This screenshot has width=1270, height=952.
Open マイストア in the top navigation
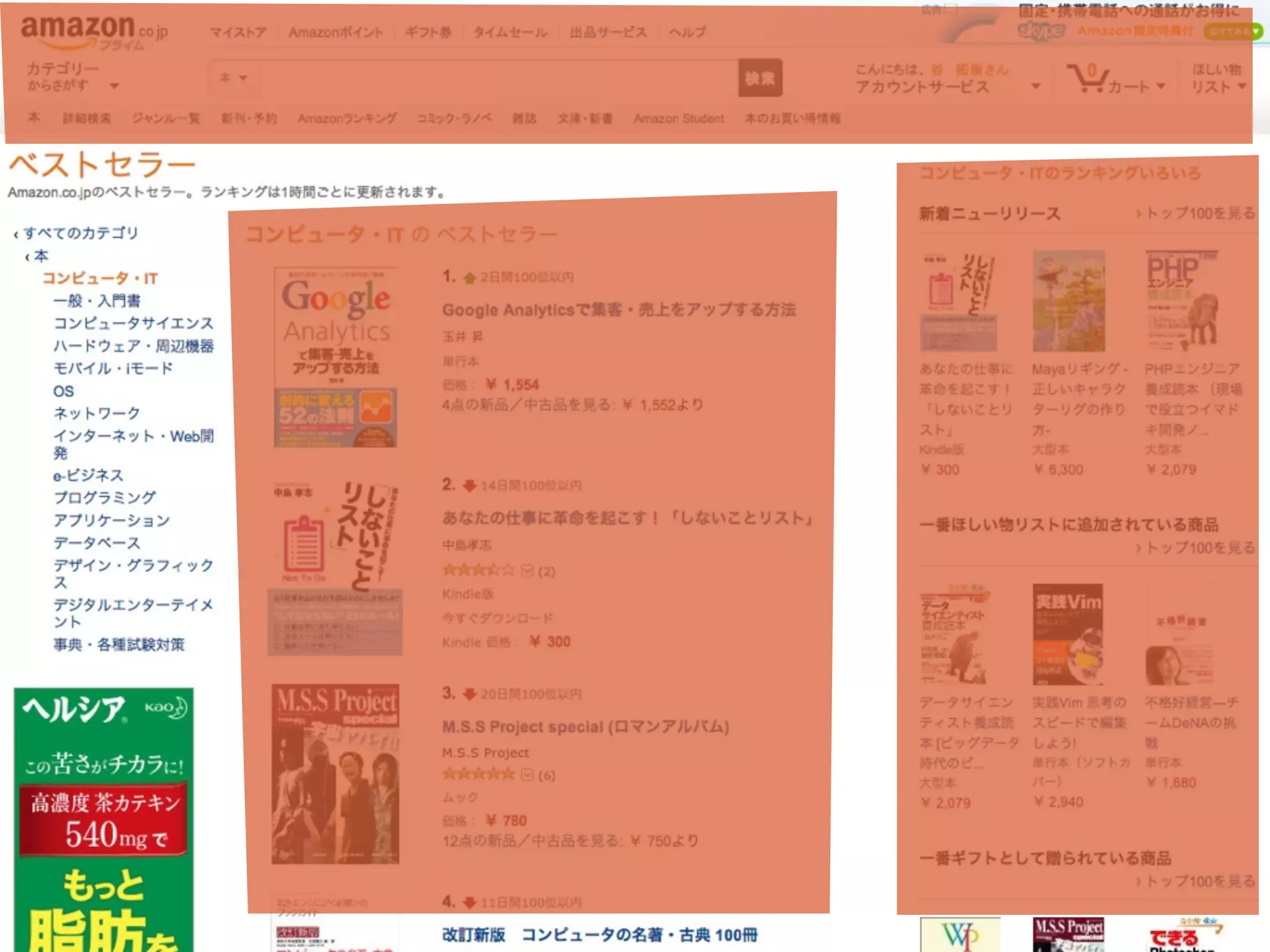tap(238, 32)
